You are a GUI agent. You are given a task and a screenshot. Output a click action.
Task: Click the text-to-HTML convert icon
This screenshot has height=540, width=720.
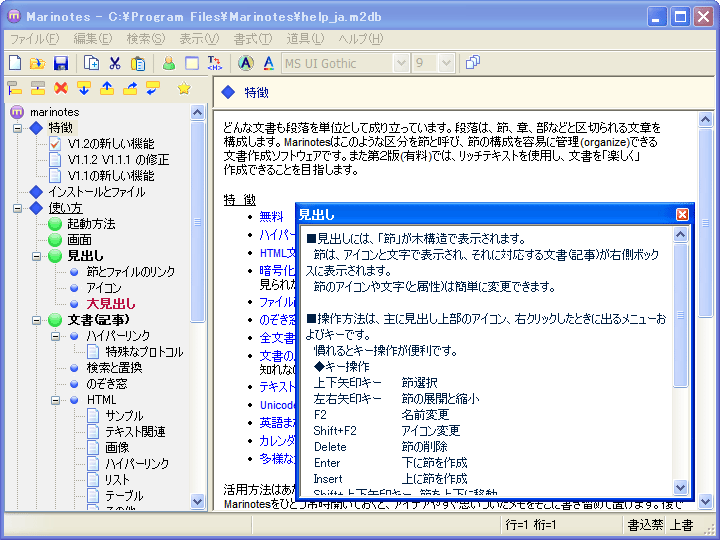click(215, 63)
